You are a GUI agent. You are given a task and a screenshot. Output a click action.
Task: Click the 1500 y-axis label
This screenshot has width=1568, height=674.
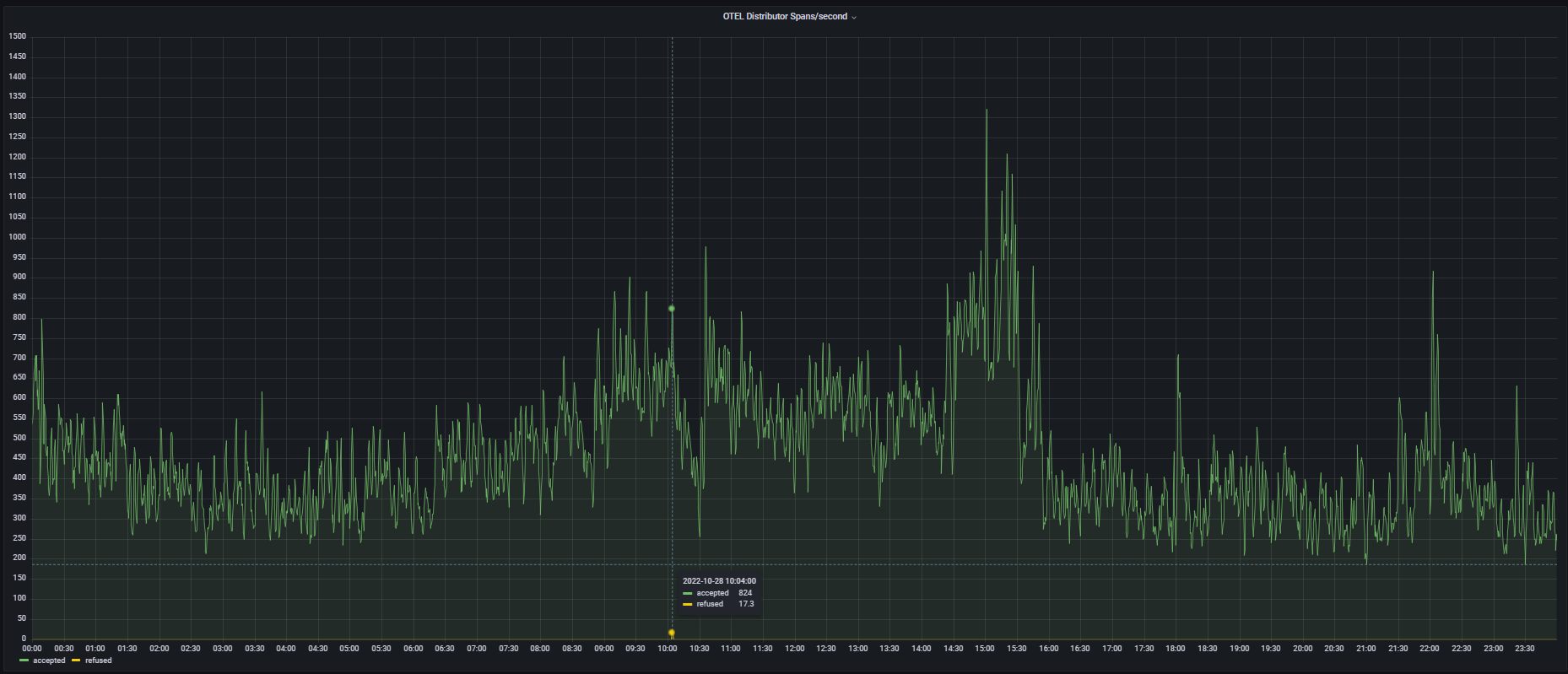18,36
